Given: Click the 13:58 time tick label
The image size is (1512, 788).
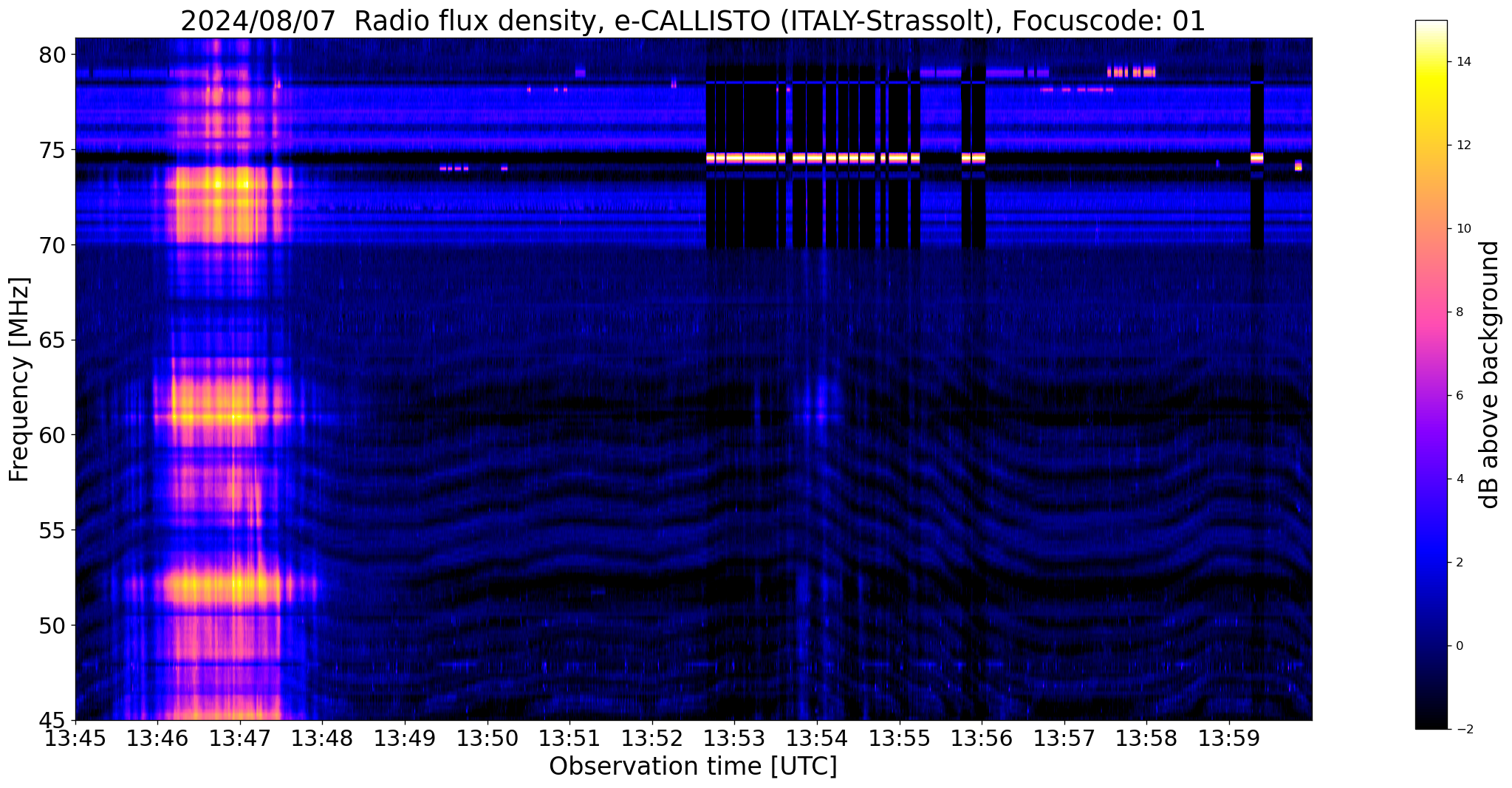Looking at the screenshot, I should [x=1147, y=738].
